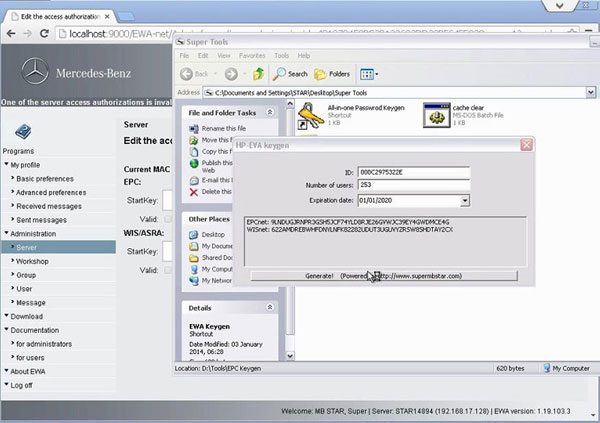This screenshot has width=600, height=423.
Task: Open a new browser tab
Action: 126,16
